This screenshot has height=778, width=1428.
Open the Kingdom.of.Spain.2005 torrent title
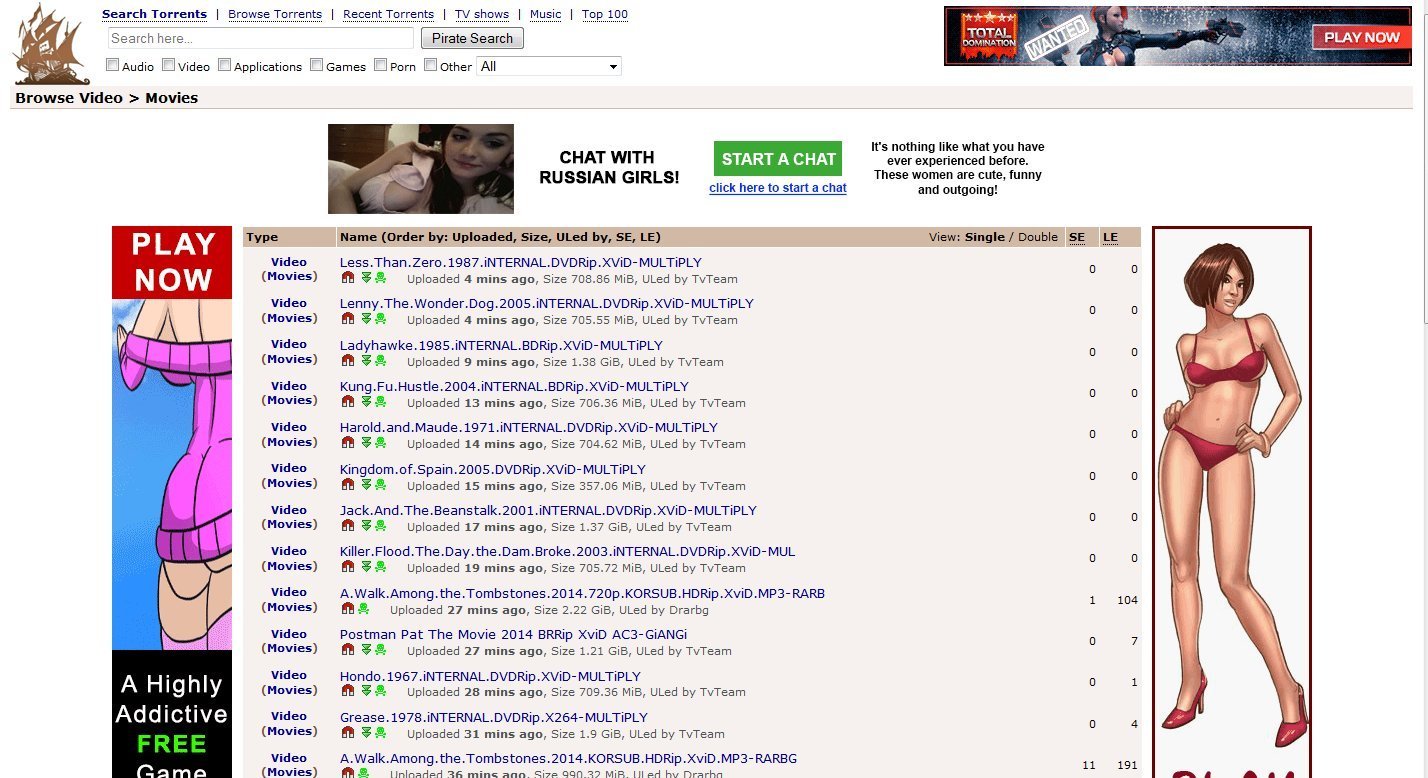coord(492,469)
